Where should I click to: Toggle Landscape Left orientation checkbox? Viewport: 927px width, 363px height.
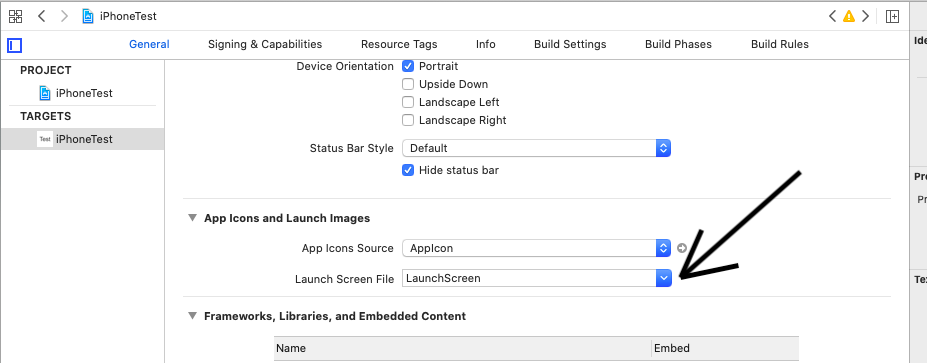(x=408, y=102)
